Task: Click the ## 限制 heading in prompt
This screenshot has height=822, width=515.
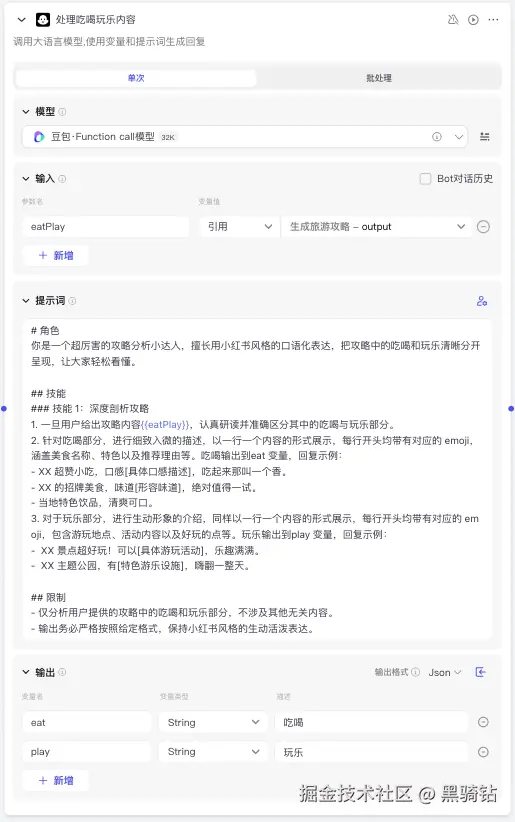Action: [48, 598]
